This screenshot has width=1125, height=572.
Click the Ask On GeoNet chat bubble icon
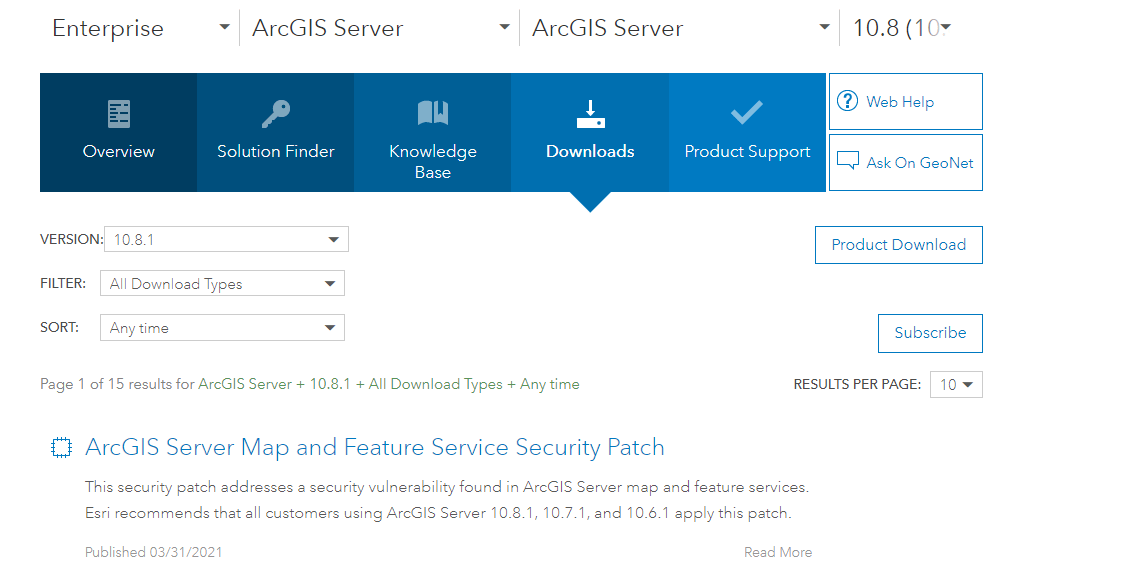point(847,160)
